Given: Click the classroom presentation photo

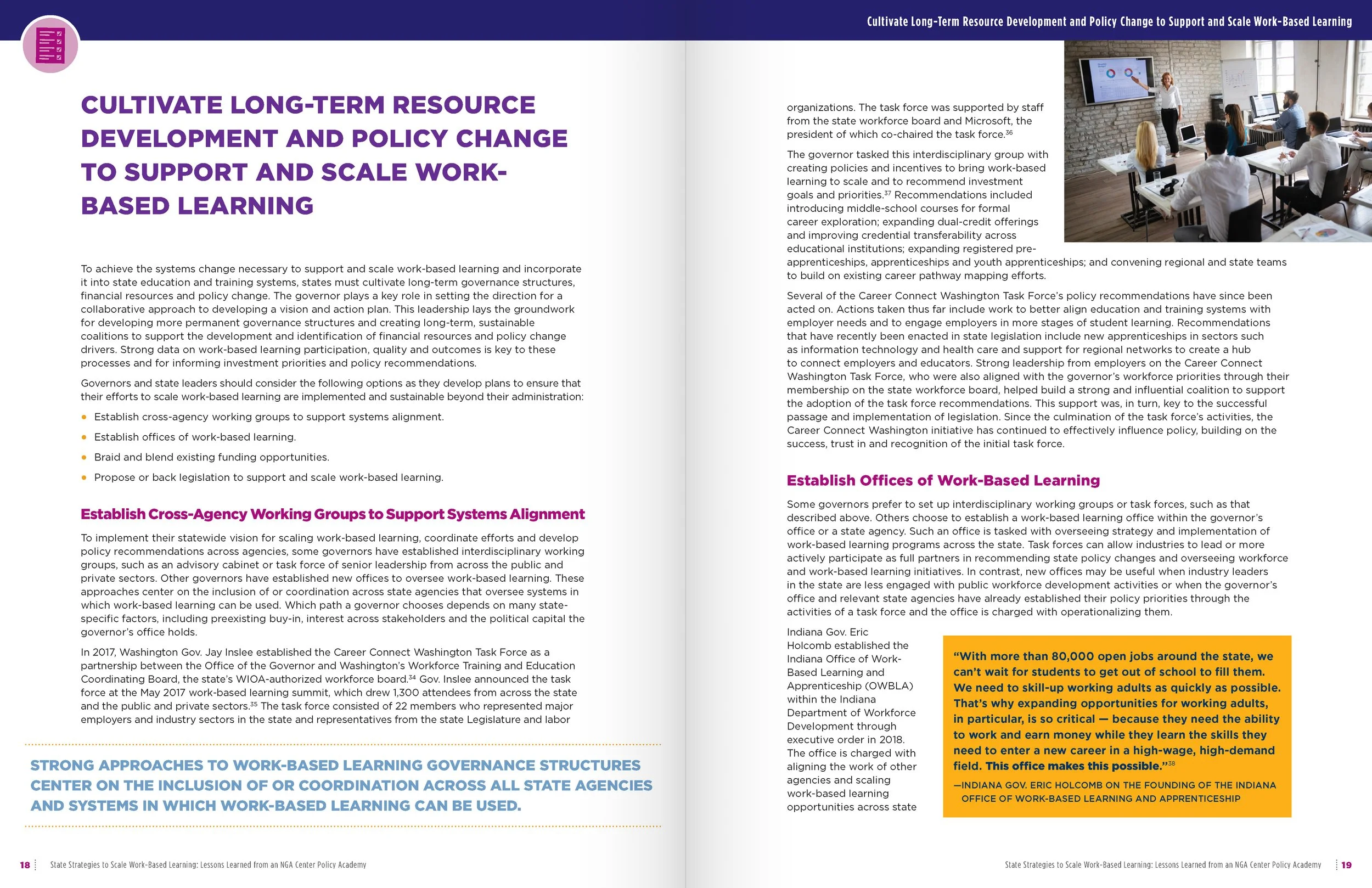Looking at the screenshot, I should coord(1217,141).
